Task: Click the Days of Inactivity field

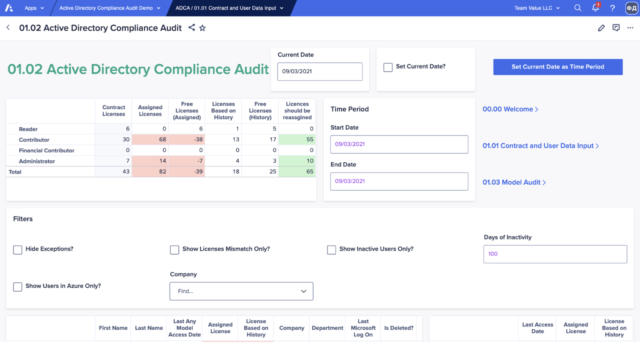Action: pyautogui.click(x=555, y=254)
